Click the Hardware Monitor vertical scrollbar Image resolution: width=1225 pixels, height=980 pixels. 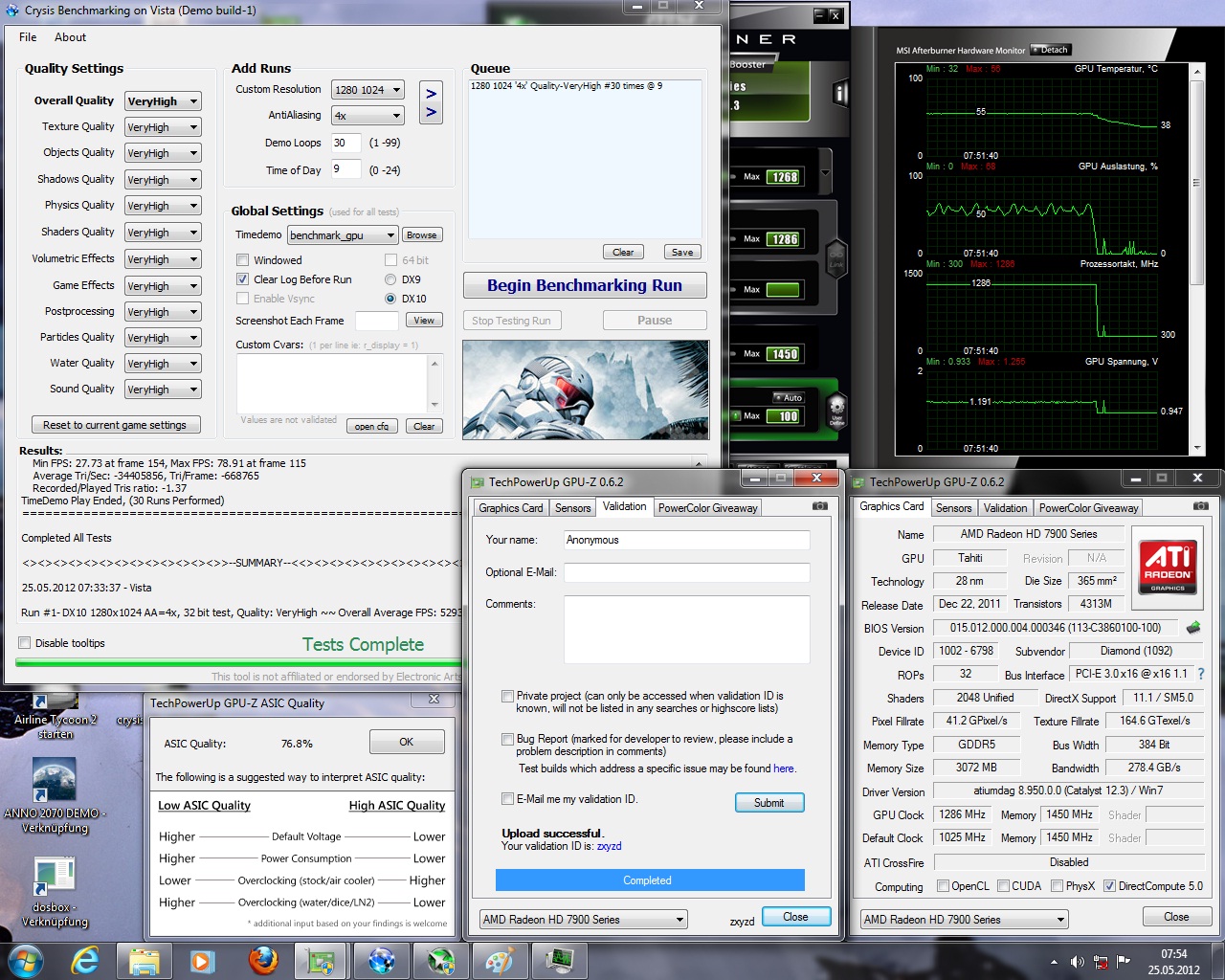(1196, 258)
